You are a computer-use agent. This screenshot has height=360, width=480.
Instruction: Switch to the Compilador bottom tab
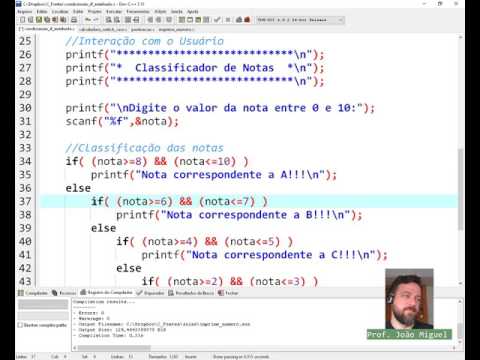(33, 293)
